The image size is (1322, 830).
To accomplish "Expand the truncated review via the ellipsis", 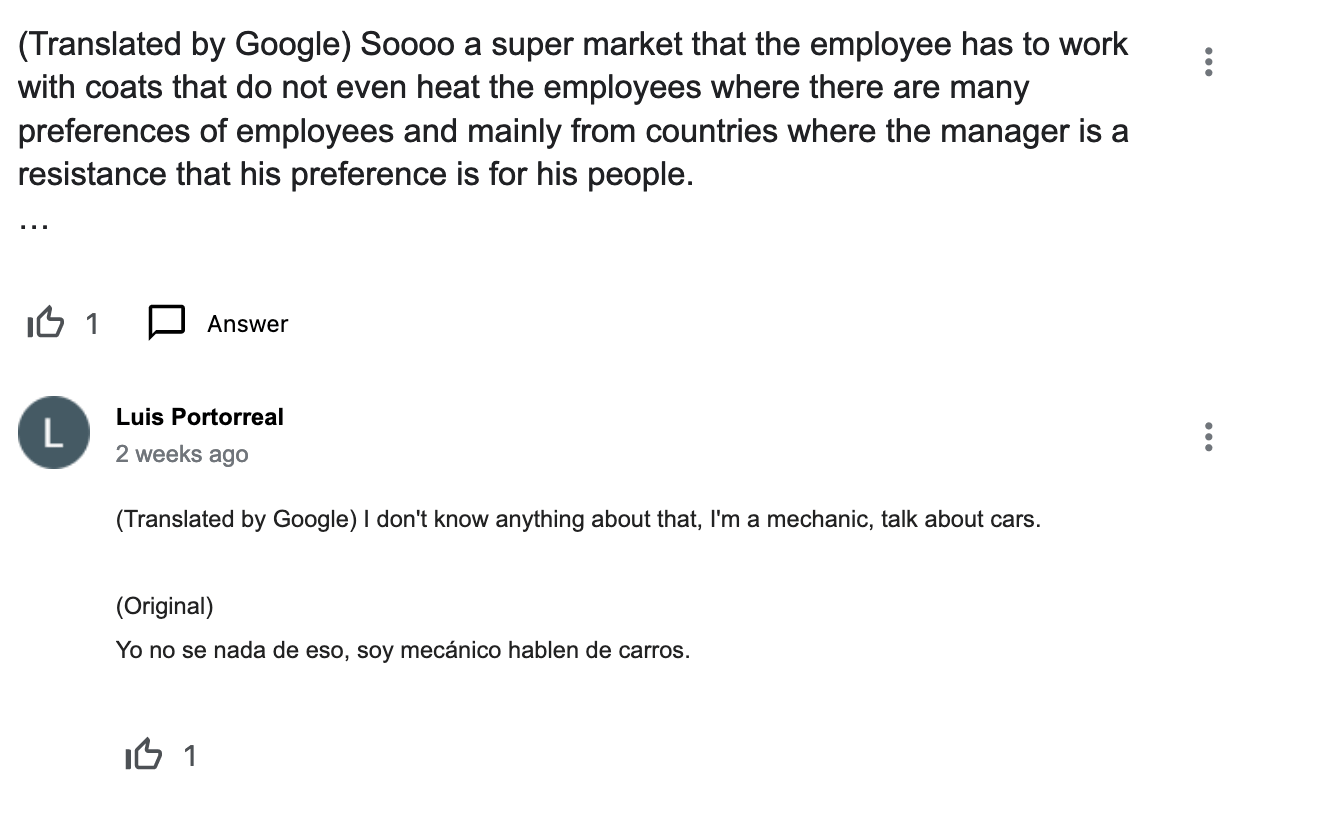I will click(x=33, y=223).
